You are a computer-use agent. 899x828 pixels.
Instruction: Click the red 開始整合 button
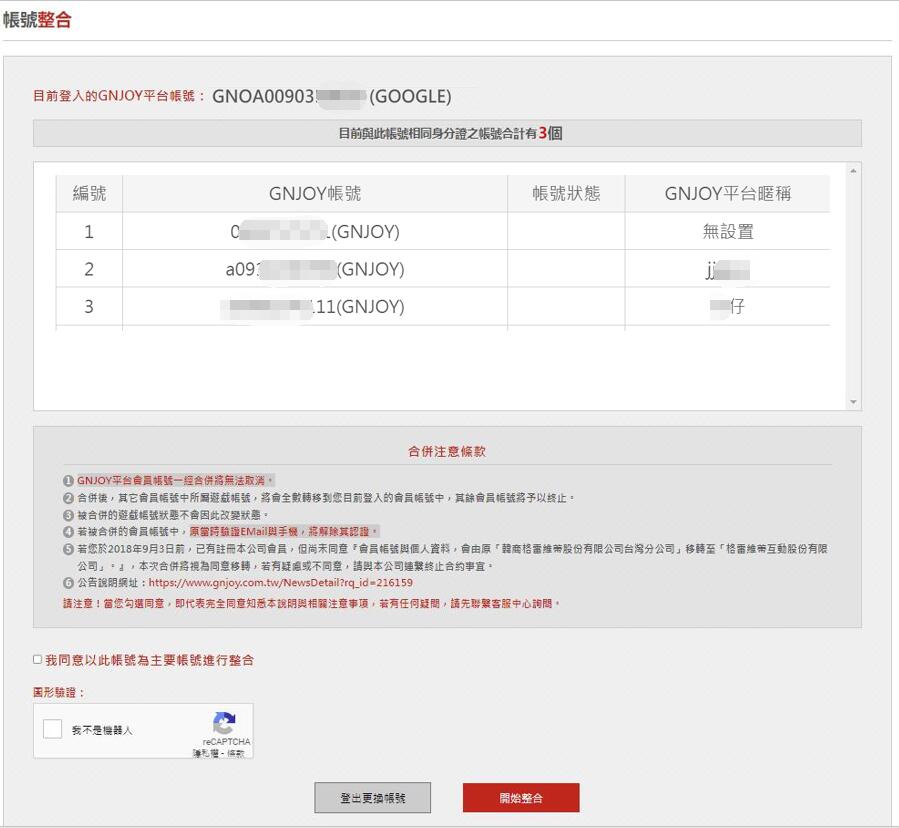click(x=520, y=798)
